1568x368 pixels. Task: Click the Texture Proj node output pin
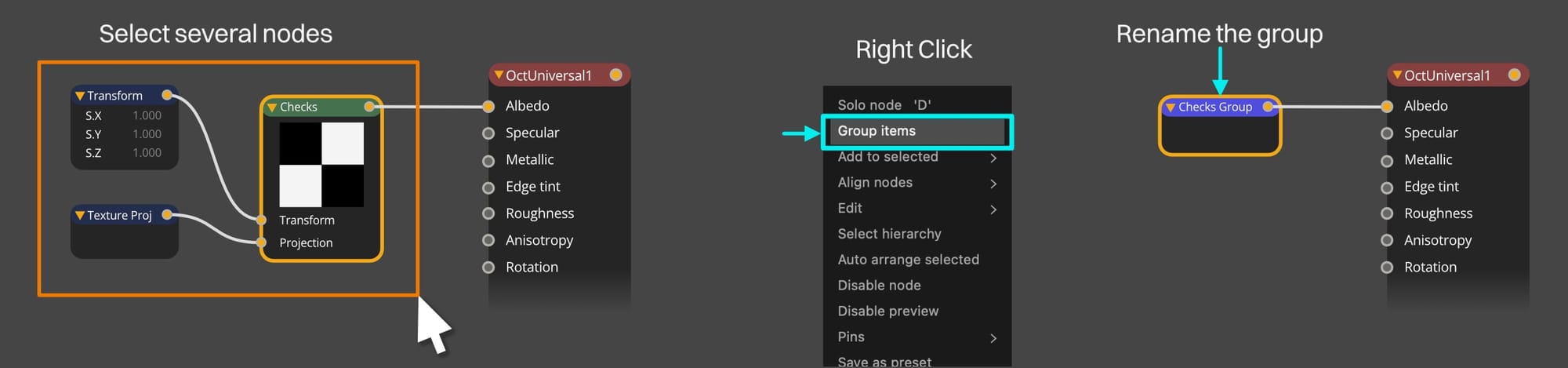pos(167,214)
